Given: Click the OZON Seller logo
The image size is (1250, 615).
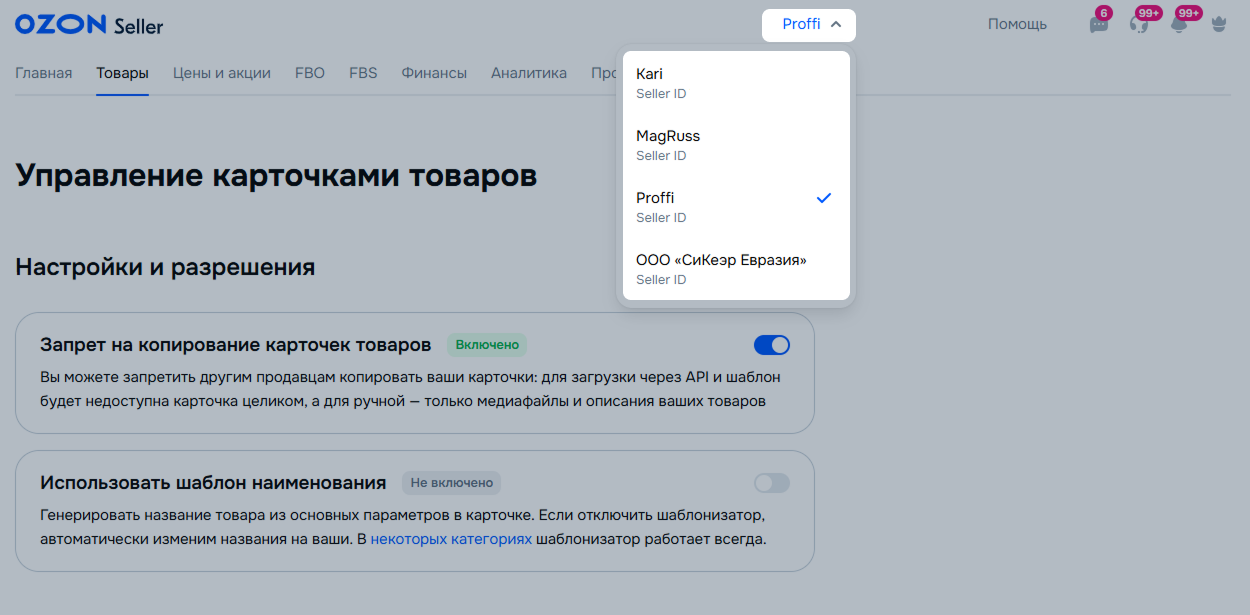Looking at the screenshot, I should coord(89,25).
